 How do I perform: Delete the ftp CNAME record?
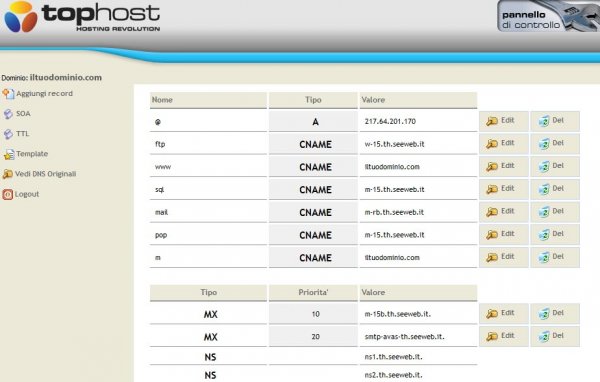[555, 144]
